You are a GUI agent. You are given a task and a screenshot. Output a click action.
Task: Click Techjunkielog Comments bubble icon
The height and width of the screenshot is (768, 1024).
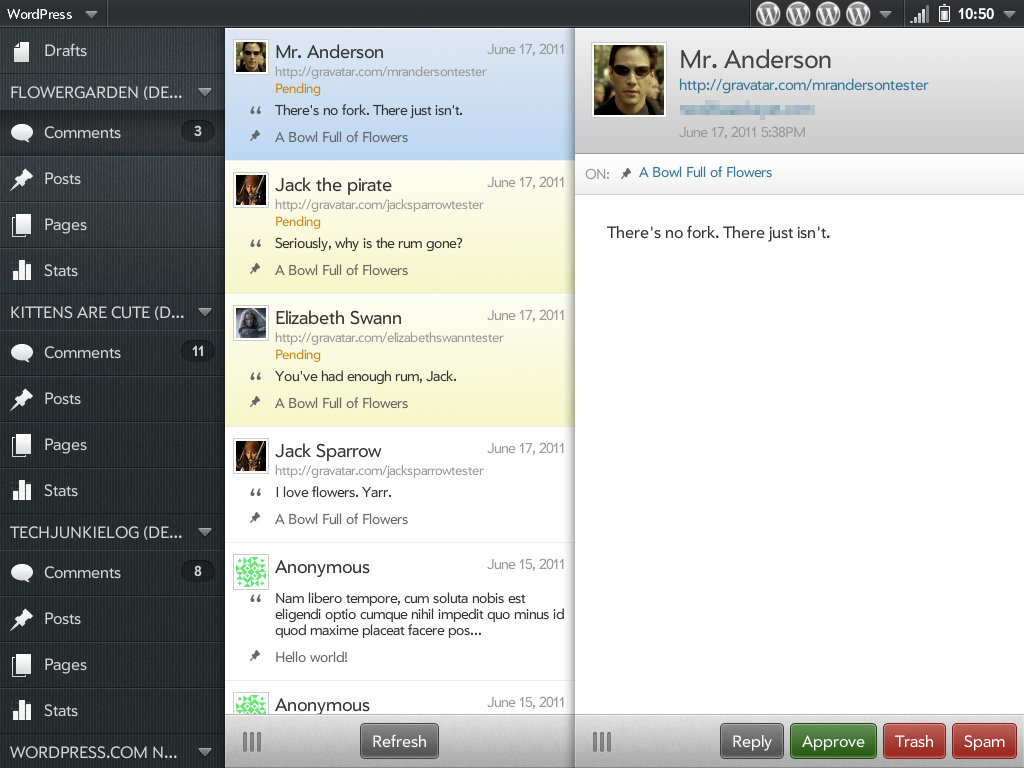click(22, 573)
